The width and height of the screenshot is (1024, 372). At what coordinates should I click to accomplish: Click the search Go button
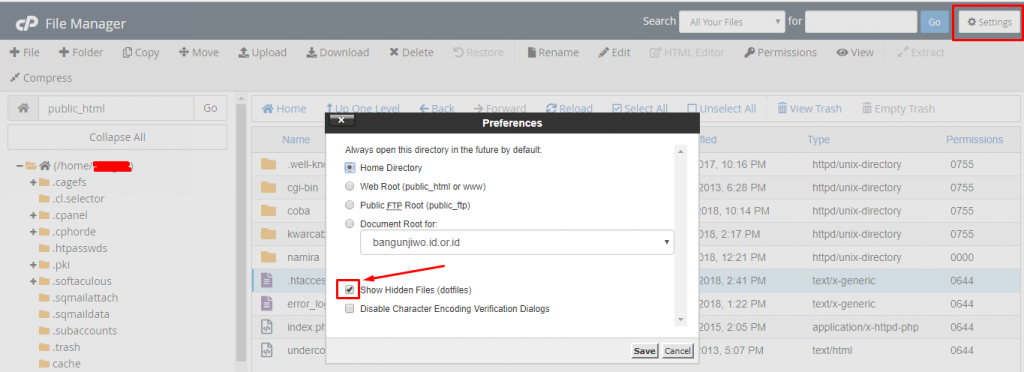coord(934,22)
